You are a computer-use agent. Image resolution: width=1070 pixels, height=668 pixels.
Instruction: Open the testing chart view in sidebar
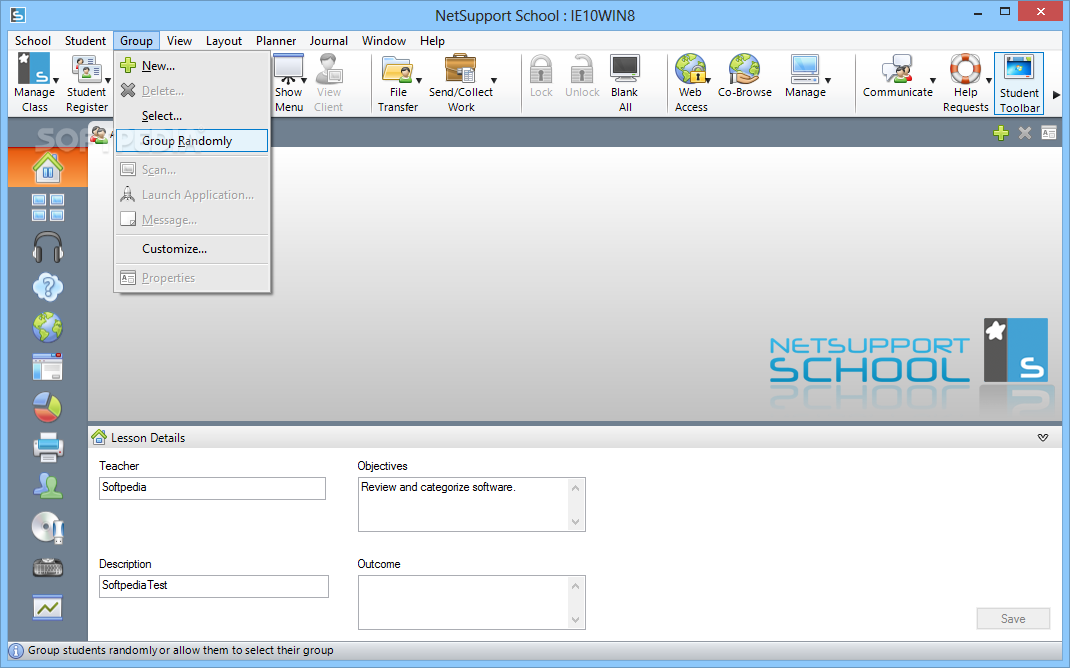[48, 607]
